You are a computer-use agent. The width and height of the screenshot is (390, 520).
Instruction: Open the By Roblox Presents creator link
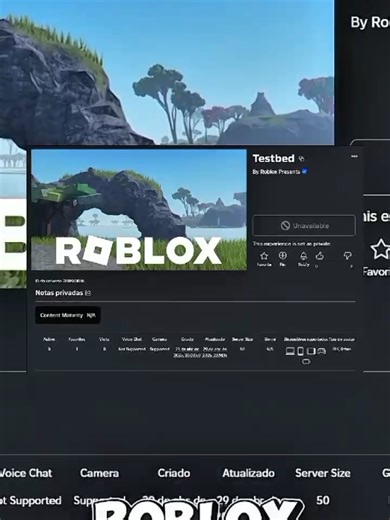click(276, 172)
